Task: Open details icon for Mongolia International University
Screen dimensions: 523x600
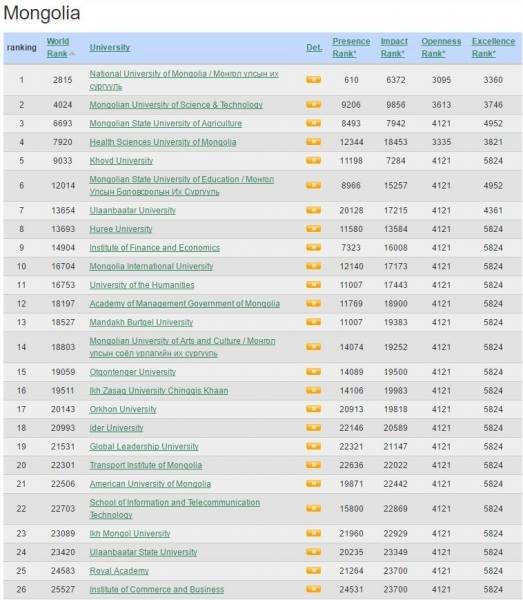Action: pyautogui.click(x=313, y=266)
